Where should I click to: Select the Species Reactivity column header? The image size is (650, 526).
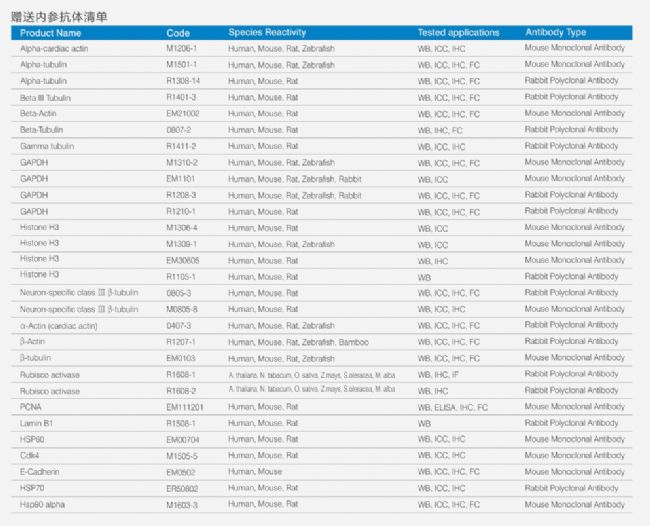267,33
